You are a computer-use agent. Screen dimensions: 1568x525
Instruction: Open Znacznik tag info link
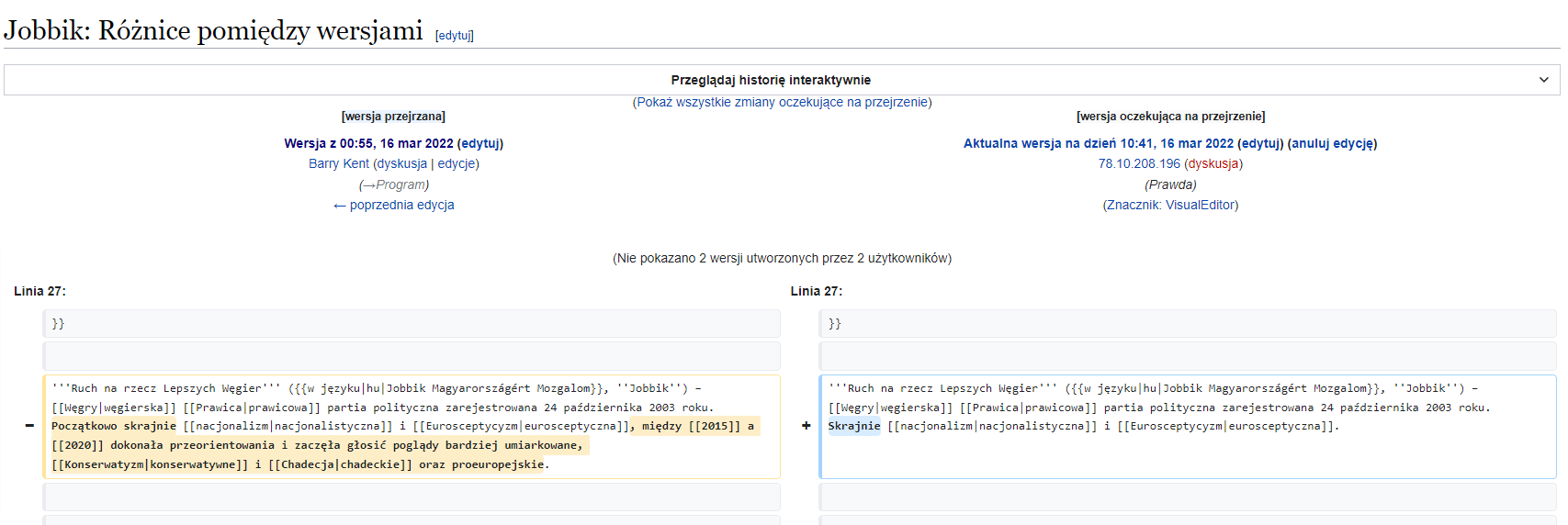point(1132,205)
